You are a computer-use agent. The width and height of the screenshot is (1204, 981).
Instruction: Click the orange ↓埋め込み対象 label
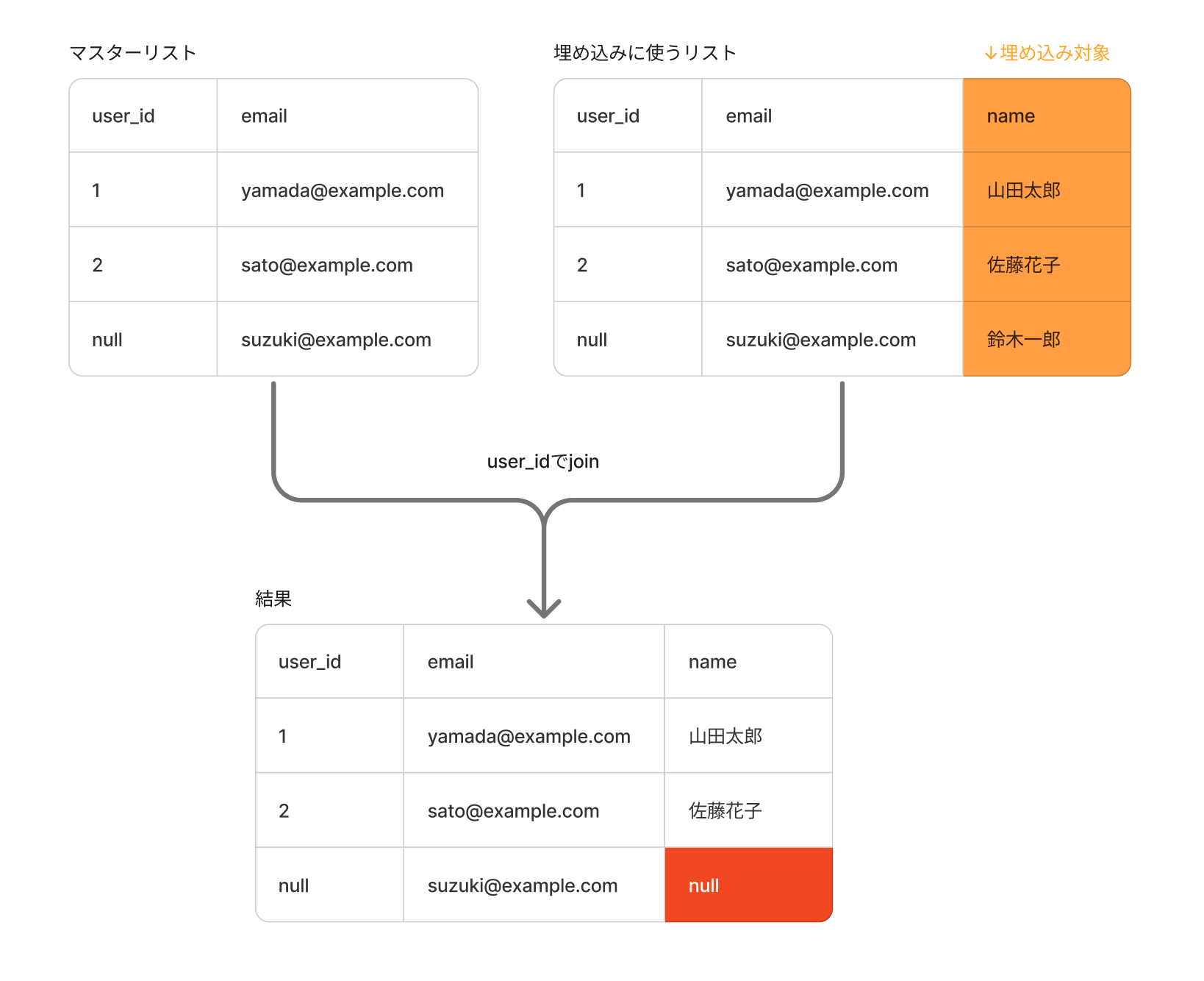pos(1047,53)
